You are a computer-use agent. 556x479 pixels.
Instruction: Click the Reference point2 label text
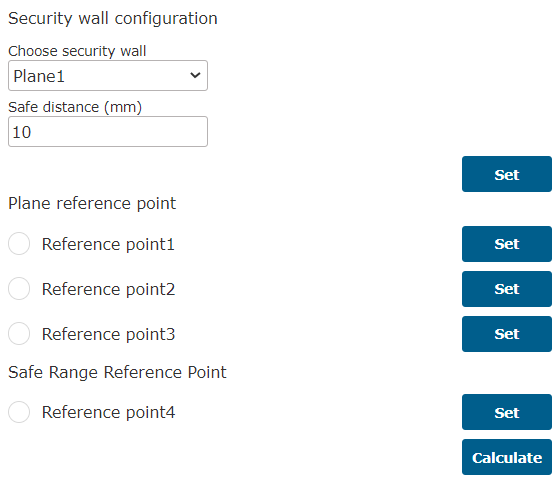coord(109,289)
